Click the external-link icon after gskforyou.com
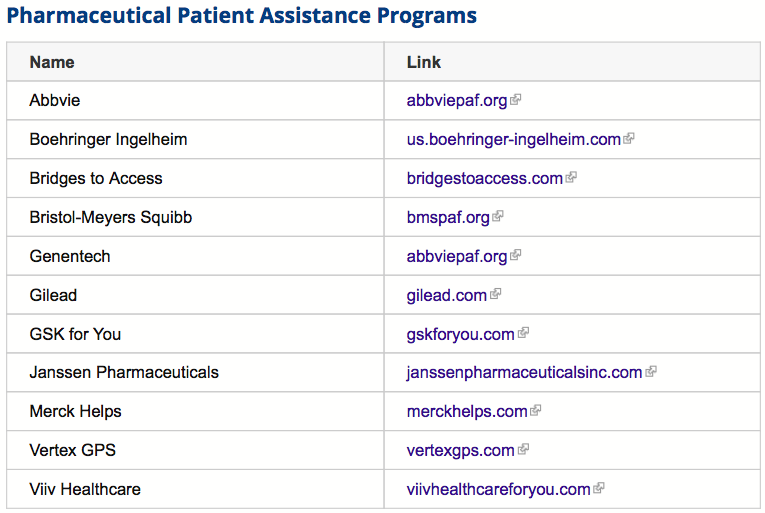 coord(523,333)
